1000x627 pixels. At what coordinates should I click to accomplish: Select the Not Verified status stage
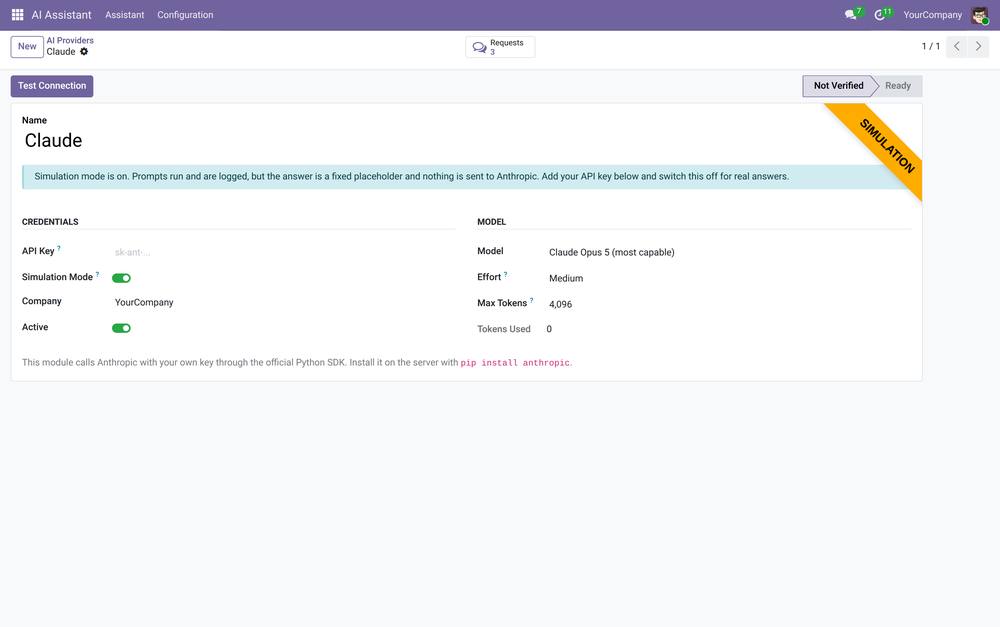(x=838, y=86)
